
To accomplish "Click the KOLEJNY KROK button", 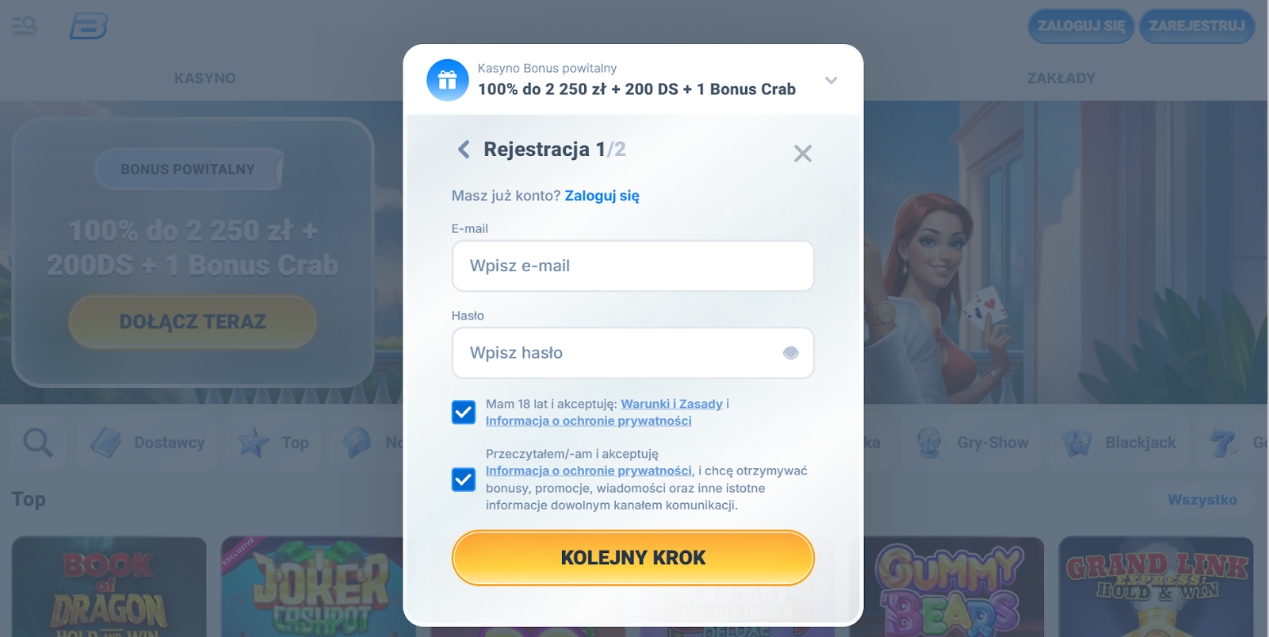I will 633,557.
